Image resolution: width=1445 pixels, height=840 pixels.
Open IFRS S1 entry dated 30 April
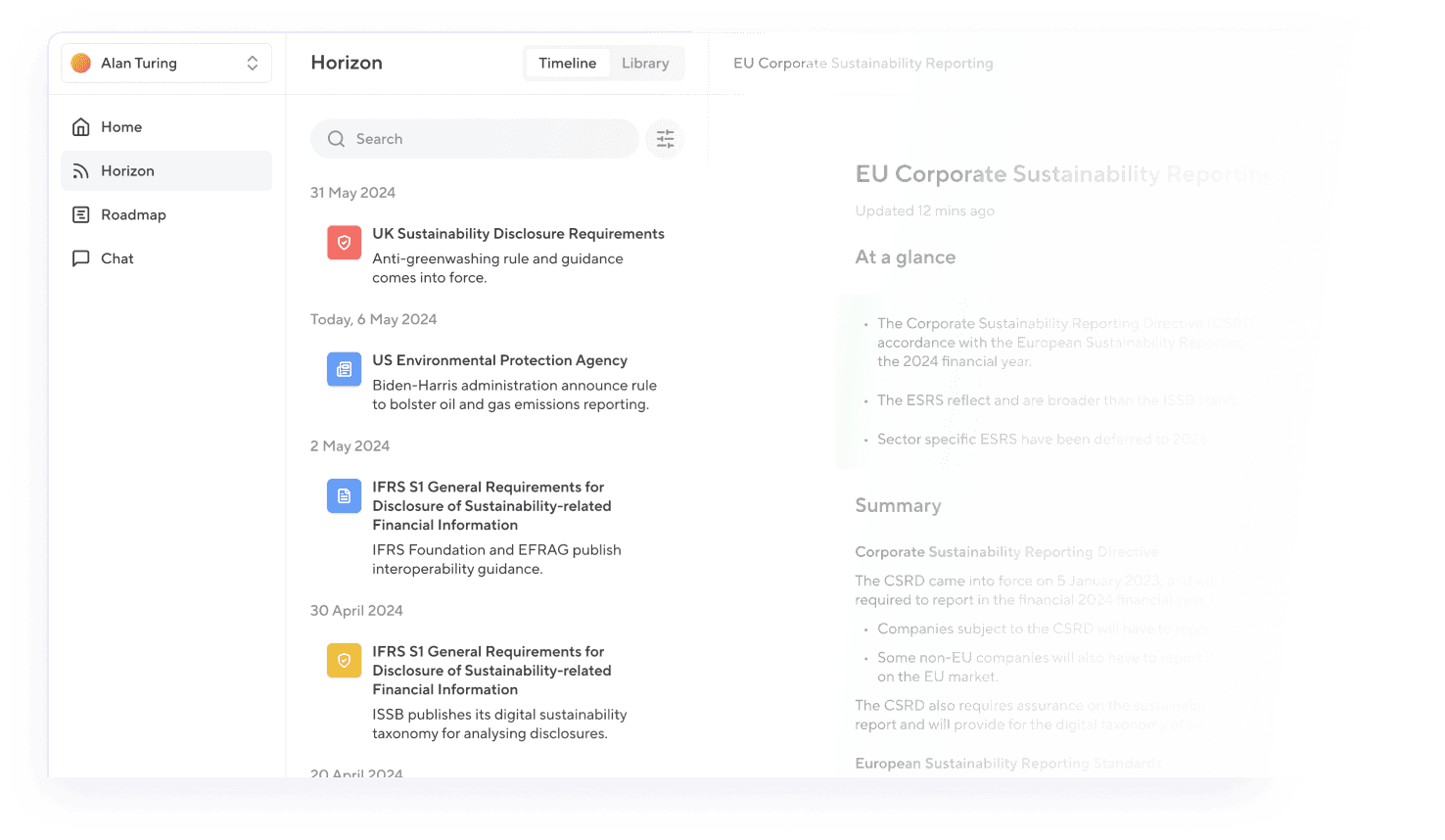click(x=495, y=692)
